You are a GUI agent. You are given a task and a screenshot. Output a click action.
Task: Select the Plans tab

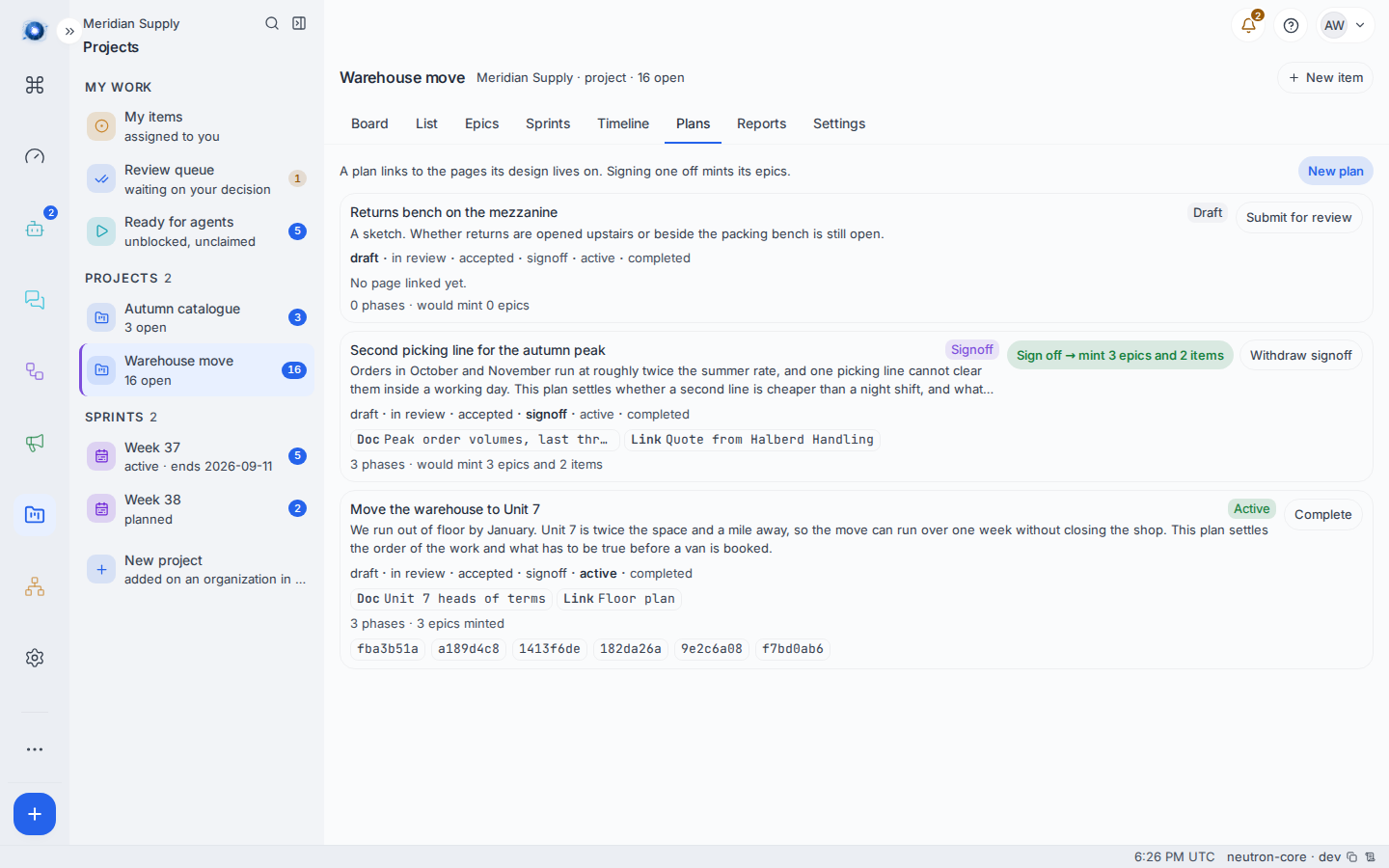[693, 123]
